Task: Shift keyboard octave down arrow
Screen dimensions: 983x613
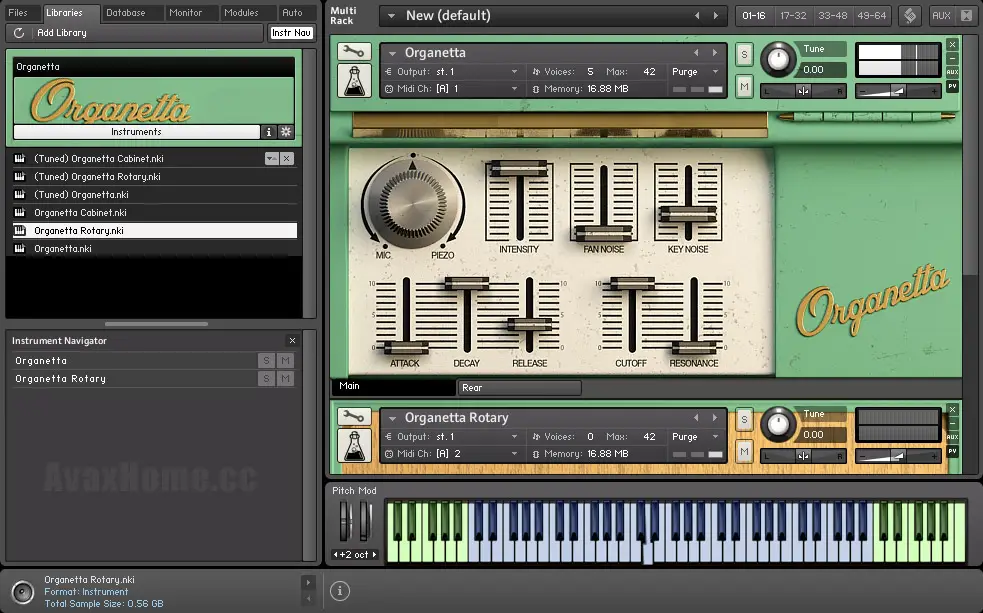Action: tap(335, 555)
